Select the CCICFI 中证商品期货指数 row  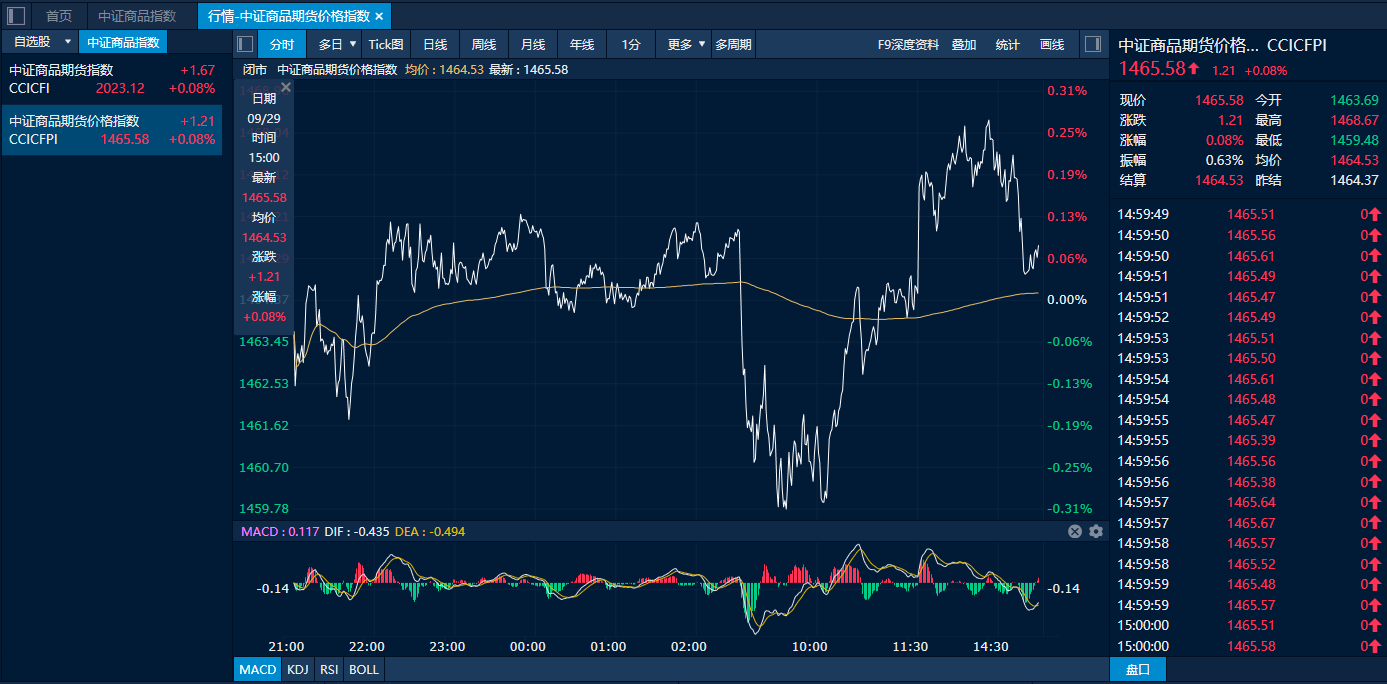pos(111,79)
